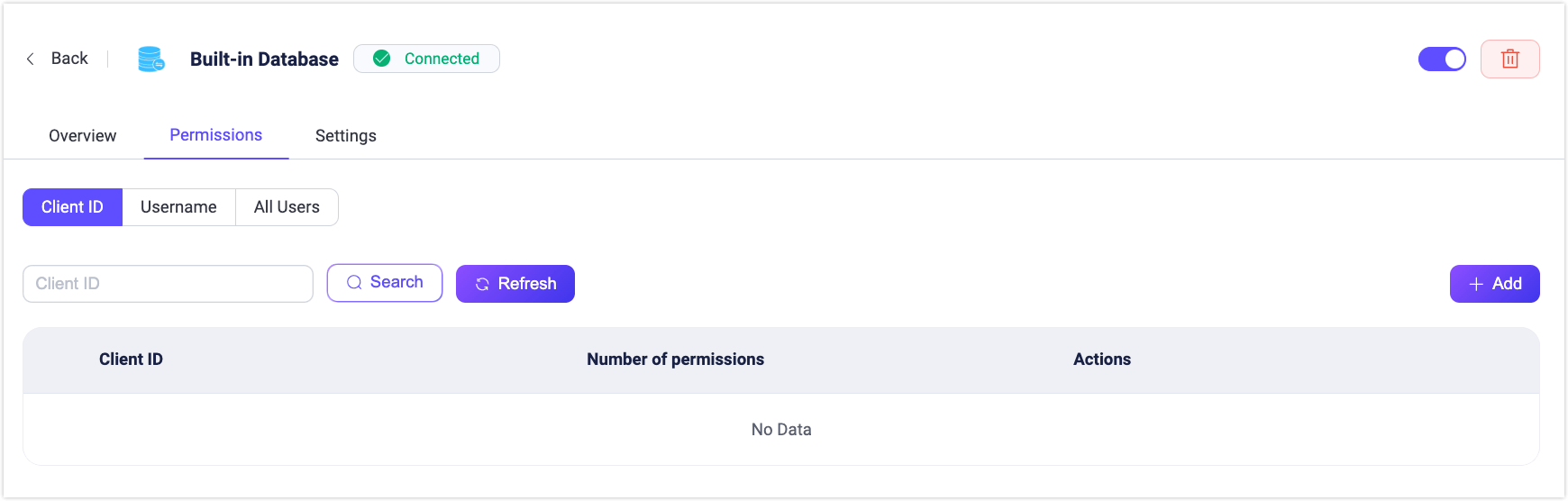This screenshot has height=501, width=1568.
Task: Select the Client ID filter option
Action: pos(72,207)
